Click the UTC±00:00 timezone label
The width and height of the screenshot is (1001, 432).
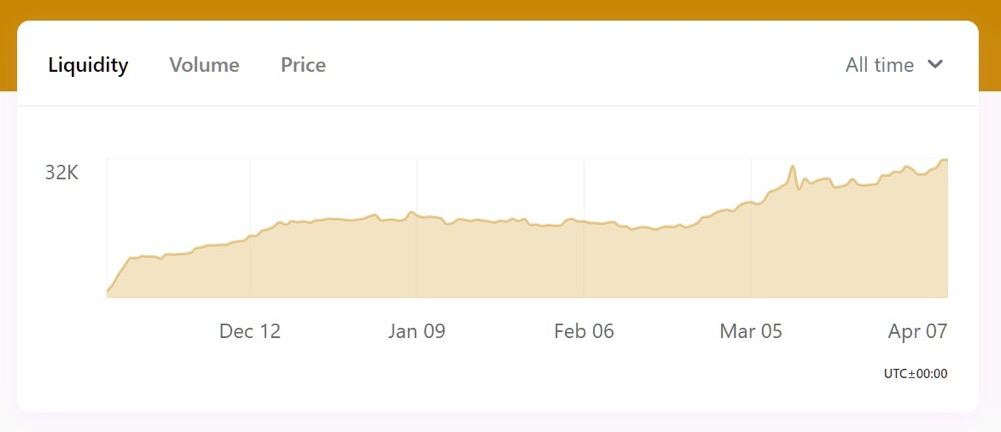(915, 374)
